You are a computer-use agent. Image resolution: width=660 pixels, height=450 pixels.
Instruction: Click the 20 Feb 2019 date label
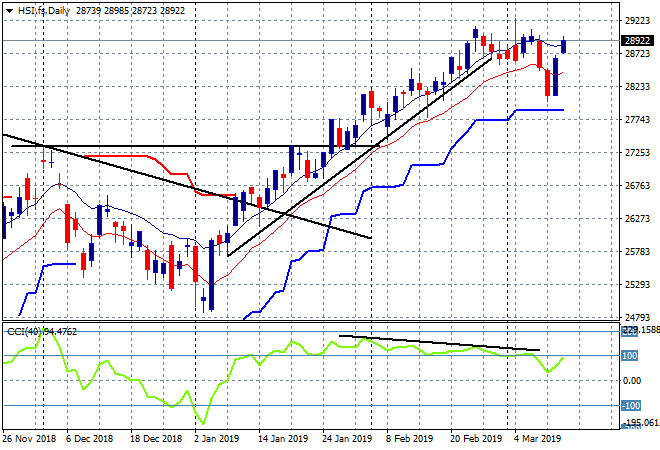pyautogui.click(x=476, y=439)
